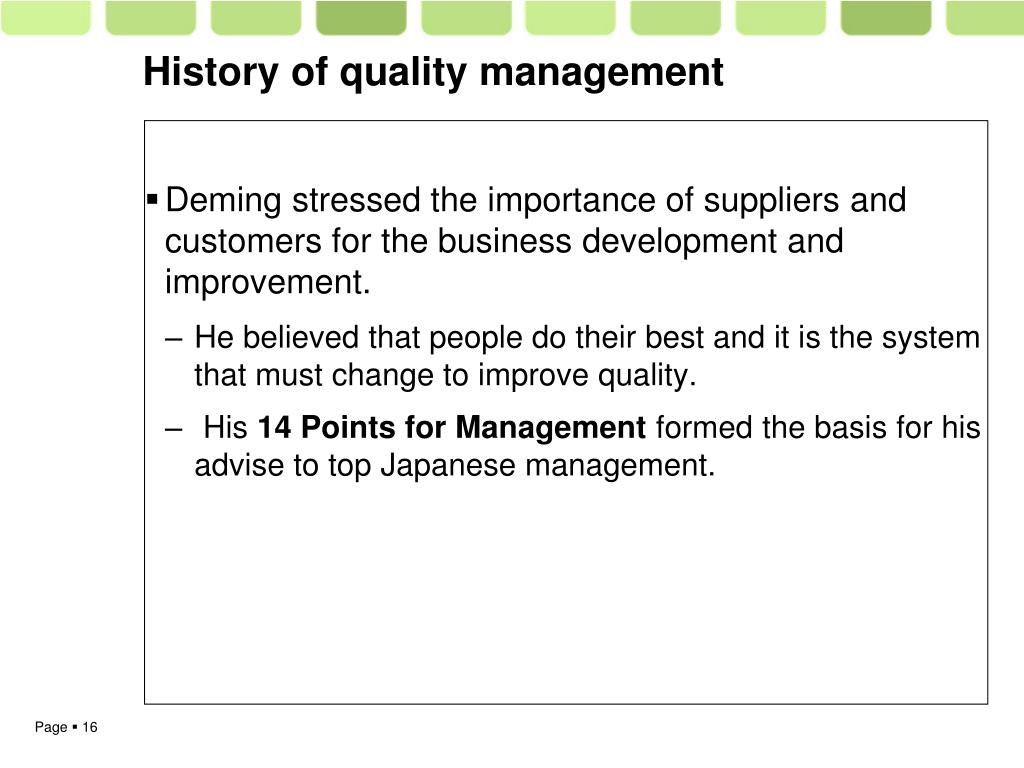Image resolution: width=1024 pixels, height=768 pixels.
Task: Click the word 'Deming' in first bullet
Action: click(x=223, y=200)
